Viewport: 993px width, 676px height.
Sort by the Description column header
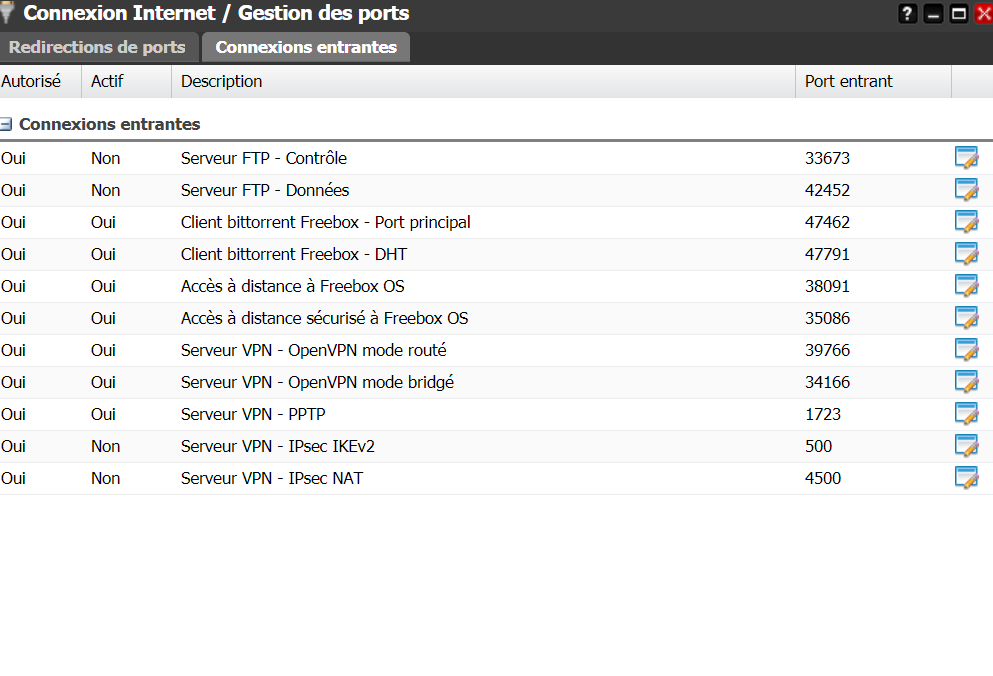[x=221, y=81]
